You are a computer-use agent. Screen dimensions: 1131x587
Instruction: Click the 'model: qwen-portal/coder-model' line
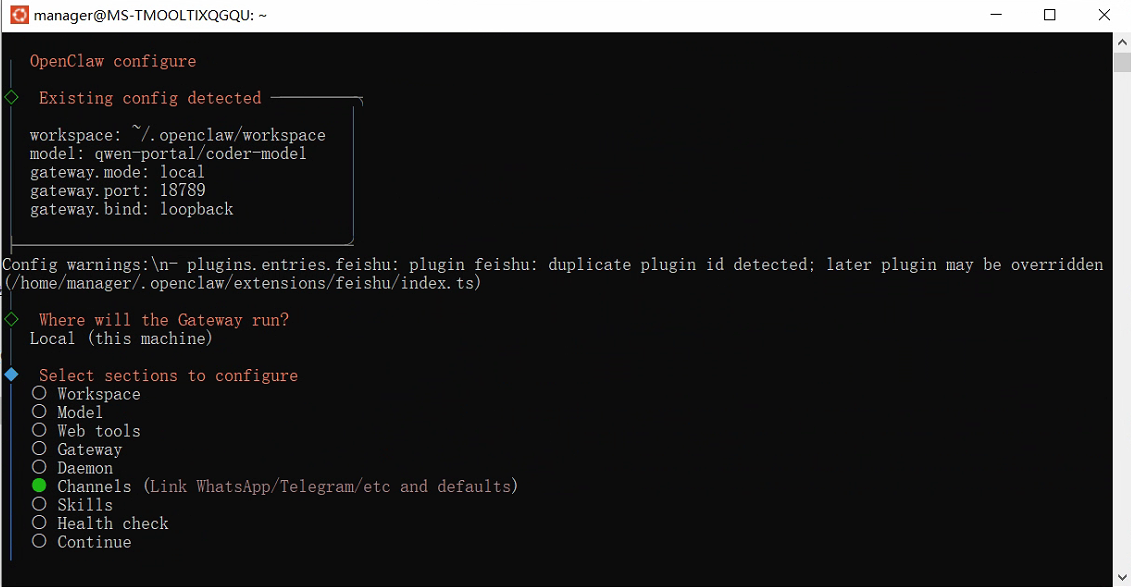[x=168, y=154]
